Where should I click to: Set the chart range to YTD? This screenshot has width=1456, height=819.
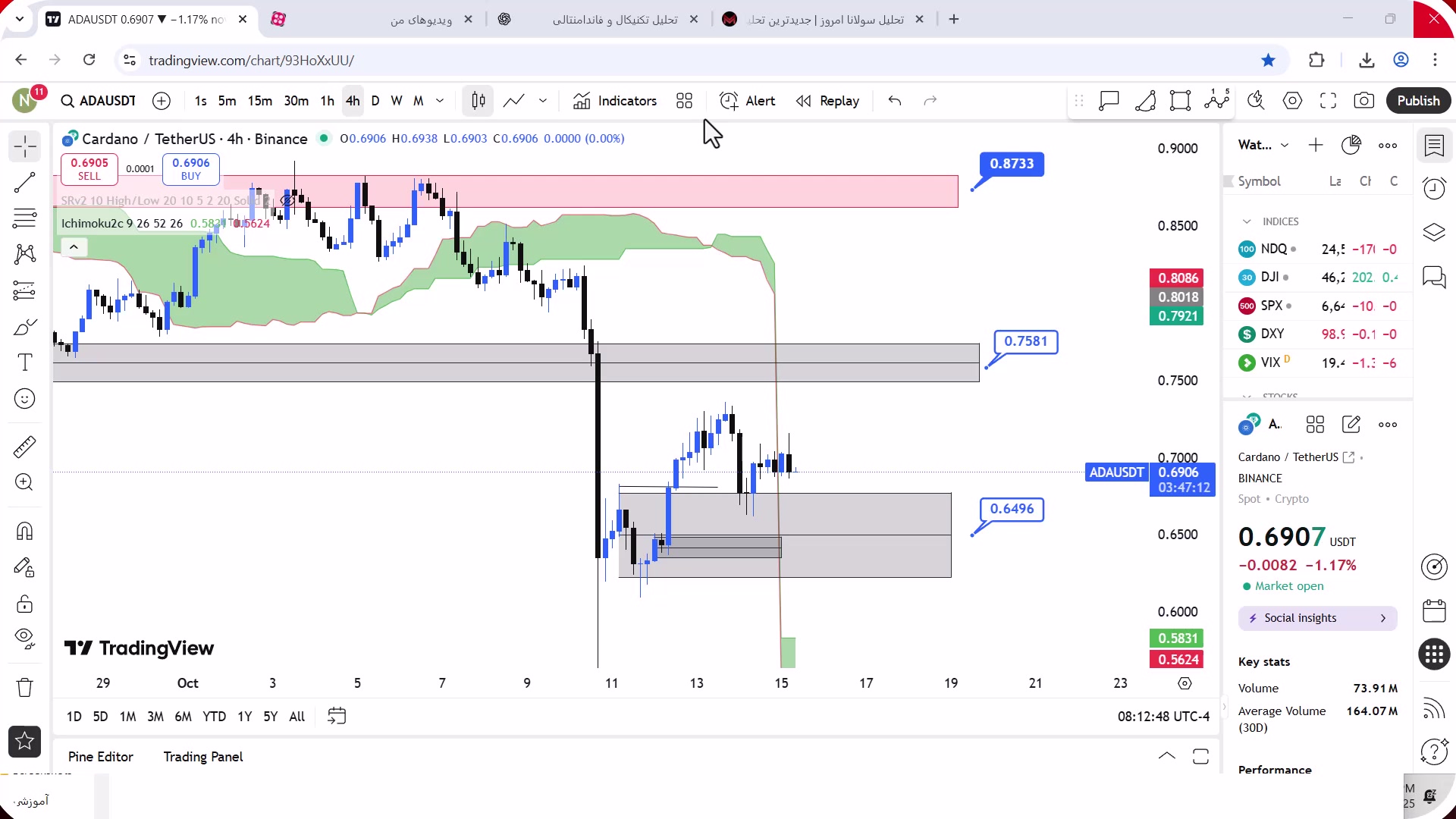tap(215, 717)
